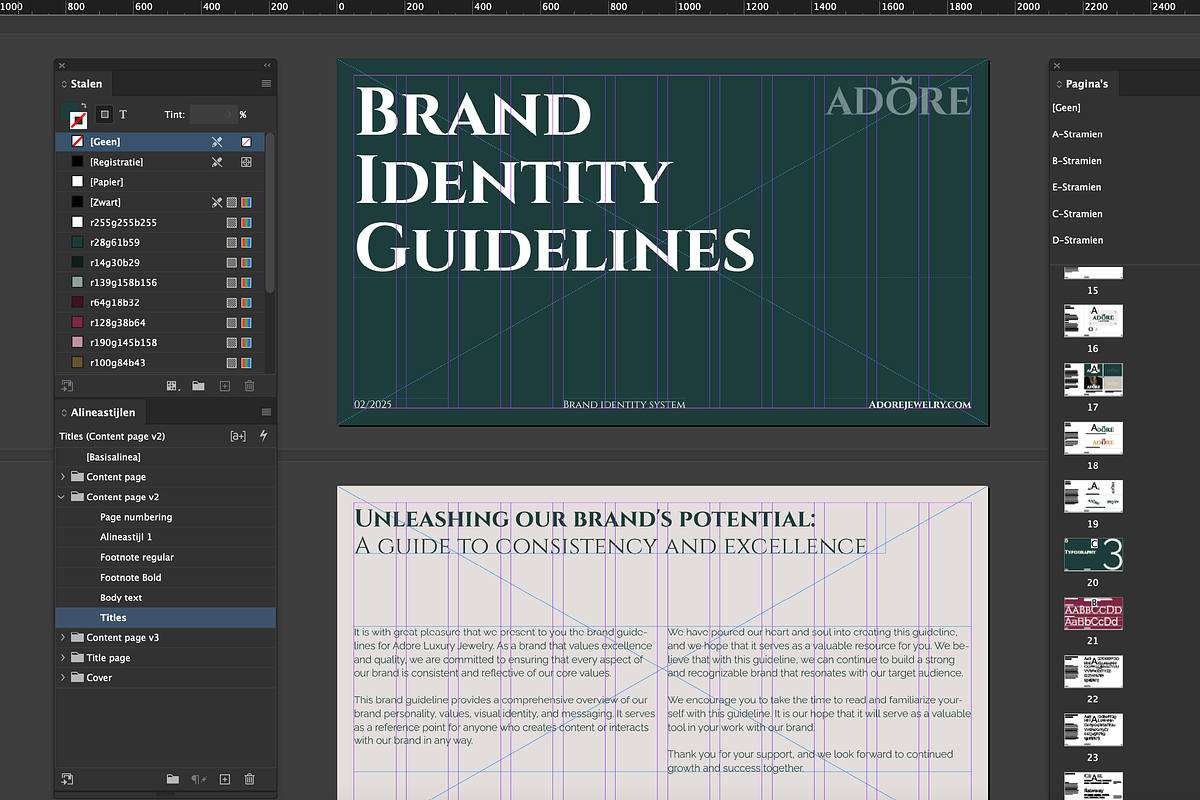This screenshot has width=1200, height=800.
Task: Create new color group folder in Stalen
Action: [198, 385]
